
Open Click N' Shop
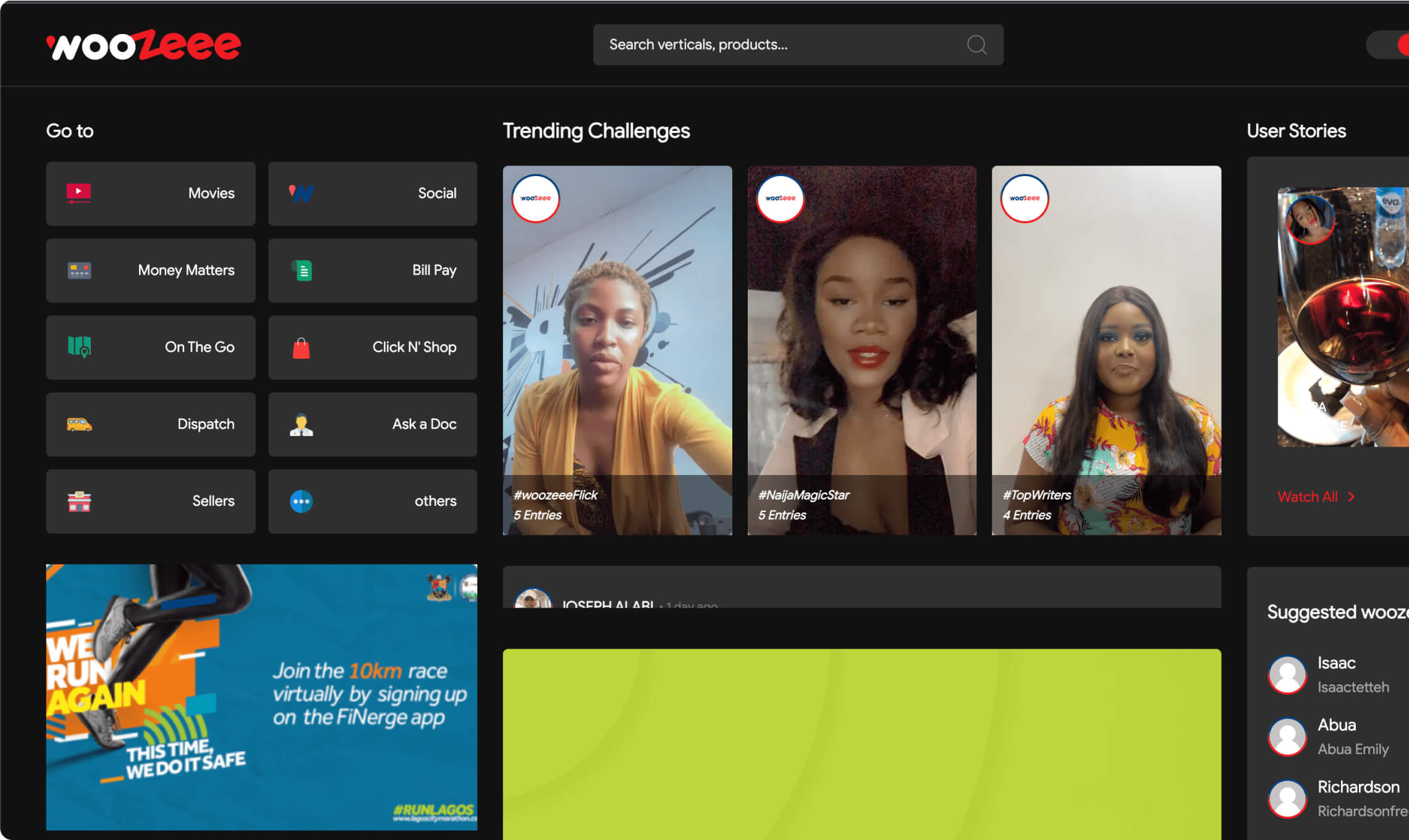point(372,347)
